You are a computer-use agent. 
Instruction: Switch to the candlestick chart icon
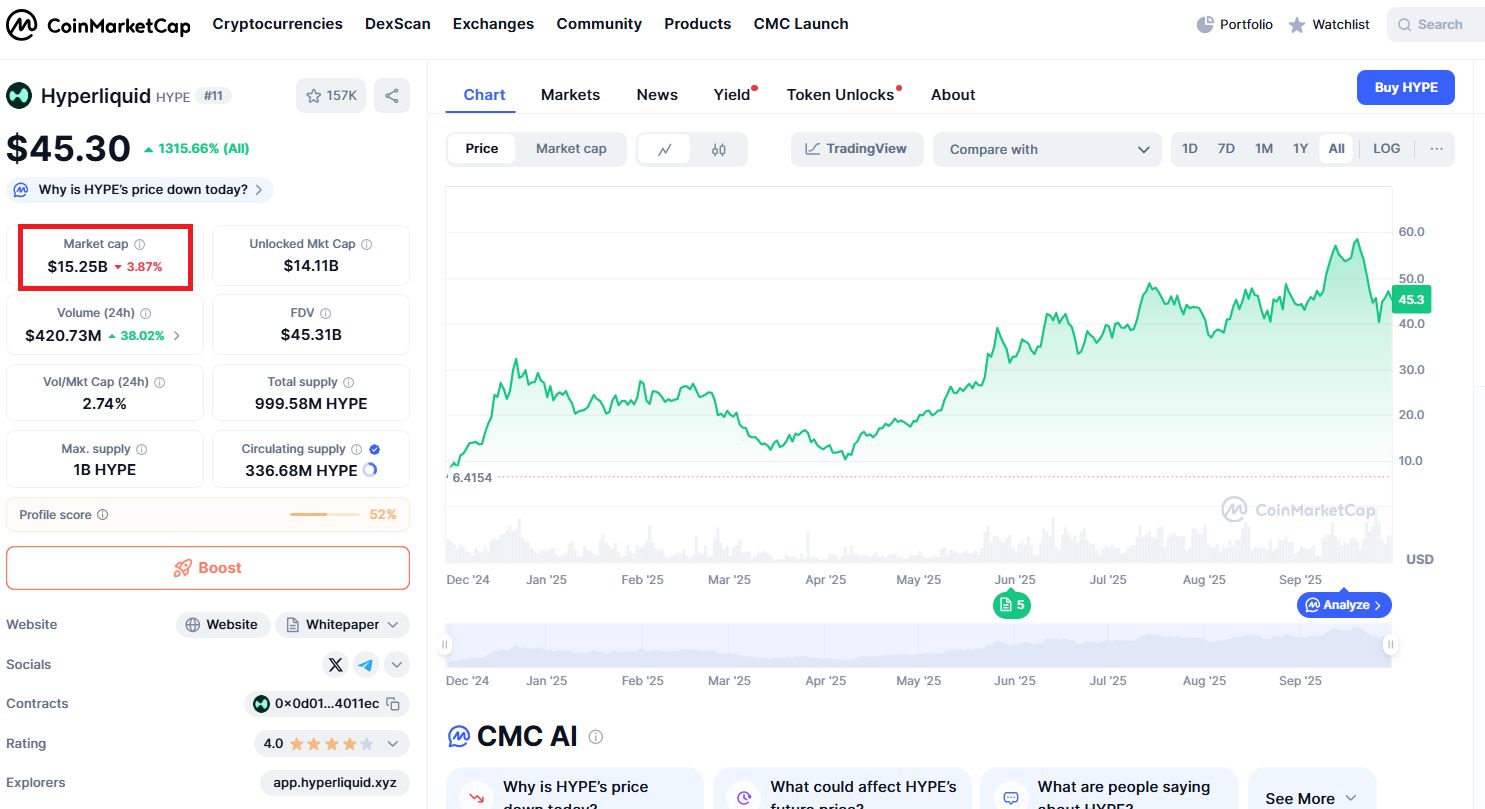point(719,149)
